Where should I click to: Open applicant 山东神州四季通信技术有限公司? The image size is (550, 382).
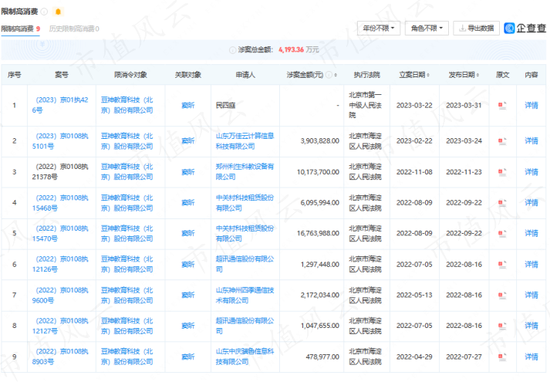click(244, 295)
